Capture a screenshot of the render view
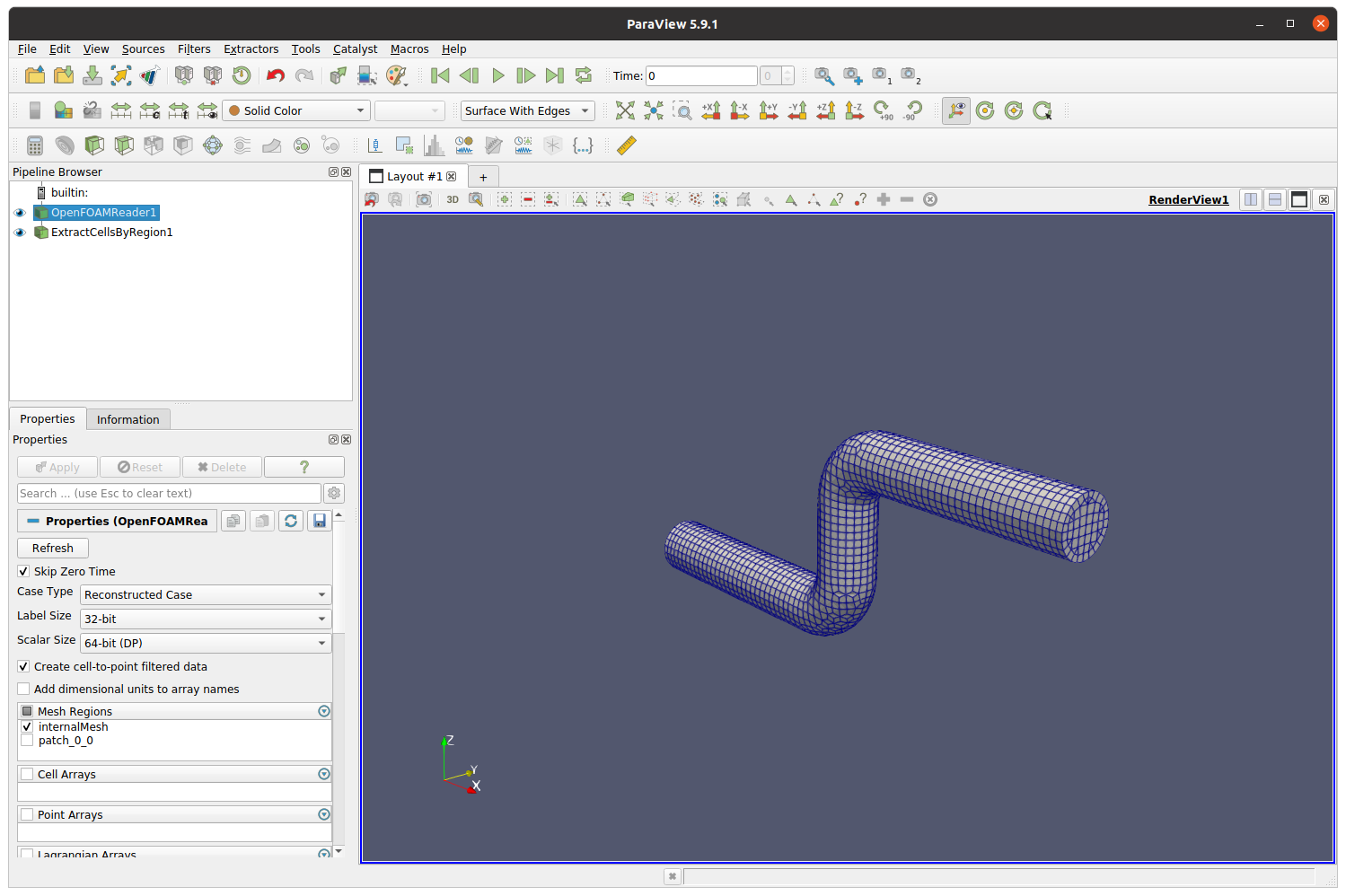The image size is (1346, 896). click(x=424, y=199)
